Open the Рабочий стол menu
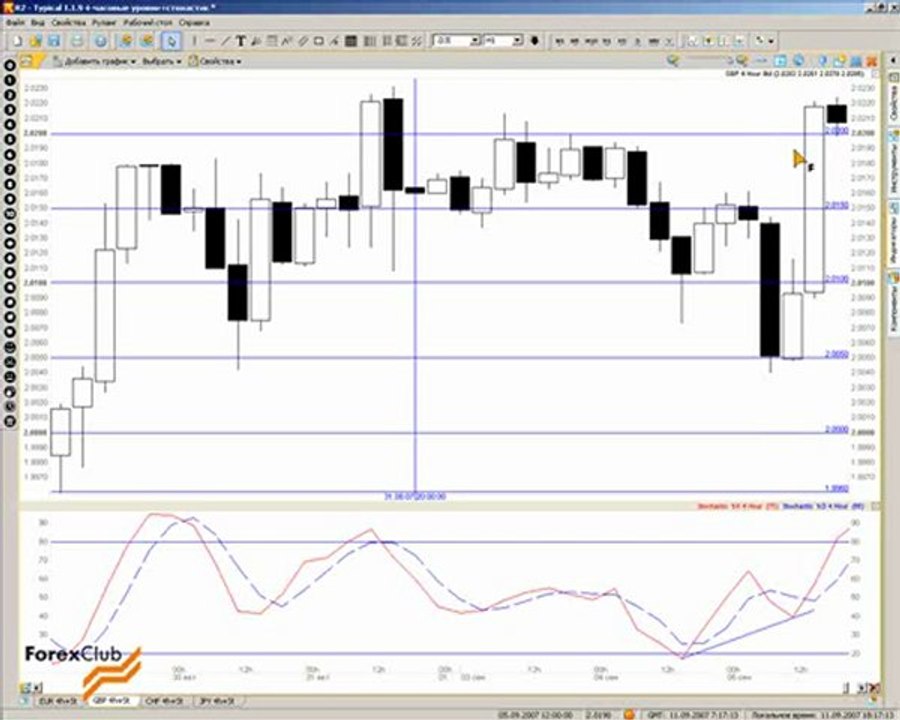900x720 pixels. 148,23
